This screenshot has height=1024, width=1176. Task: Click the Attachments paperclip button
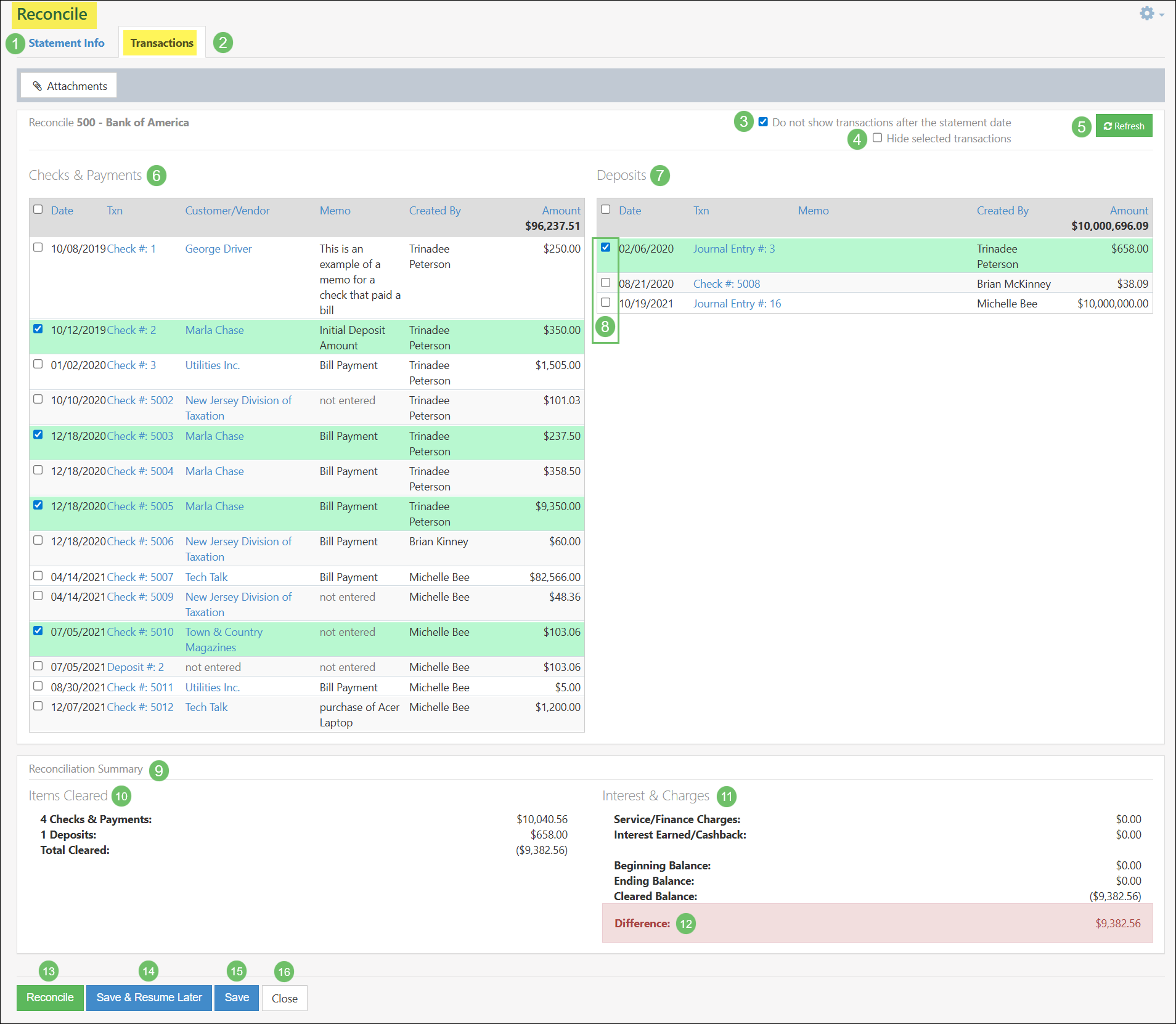tap(68, 85)
